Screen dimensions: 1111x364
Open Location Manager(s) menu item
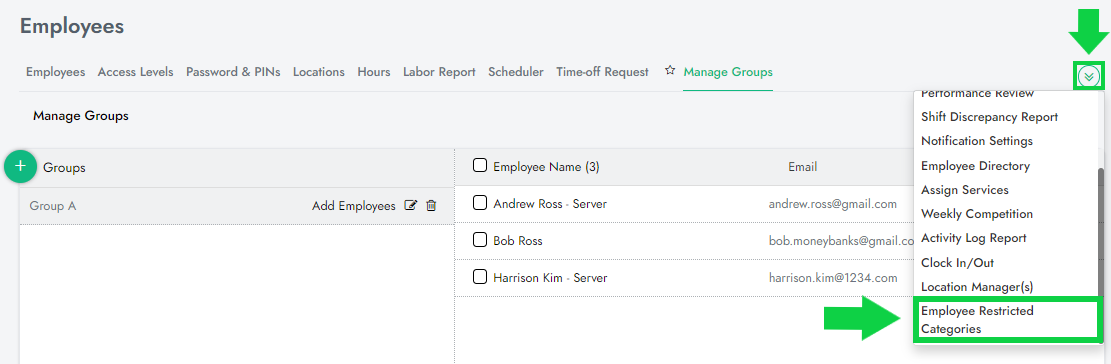976,287
